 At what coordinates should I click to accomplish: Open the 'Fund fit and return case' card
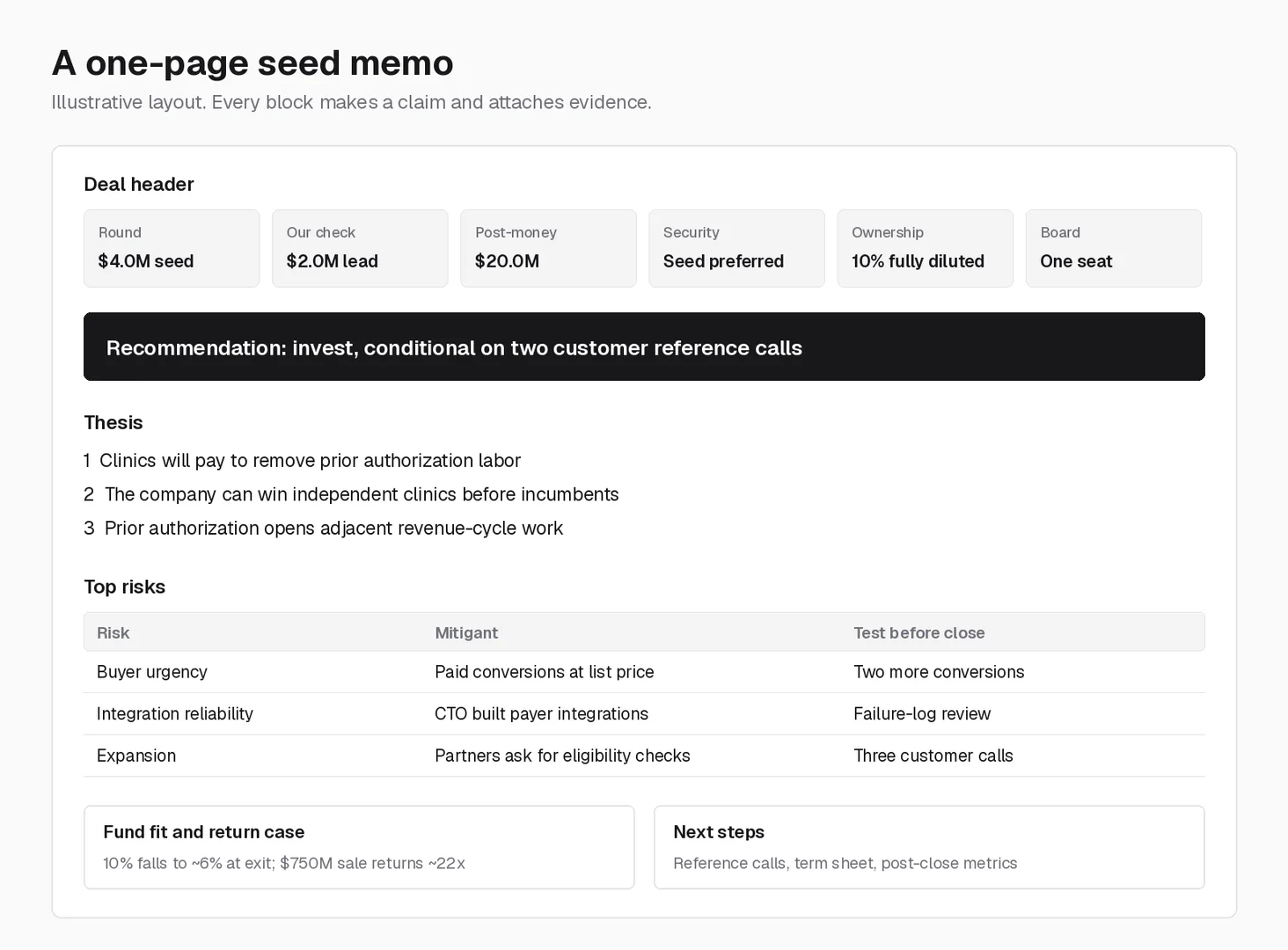coord(359,847)
